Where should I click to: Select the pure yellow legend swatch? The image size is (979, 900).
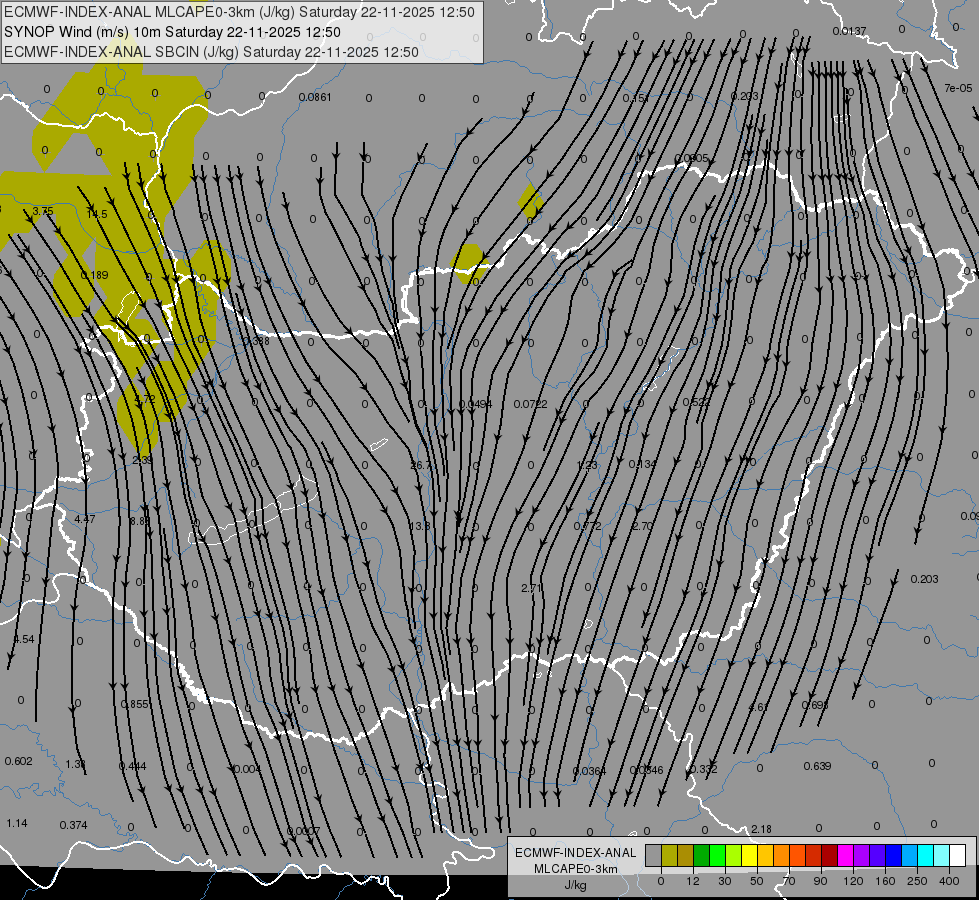(x=749, y=855)
